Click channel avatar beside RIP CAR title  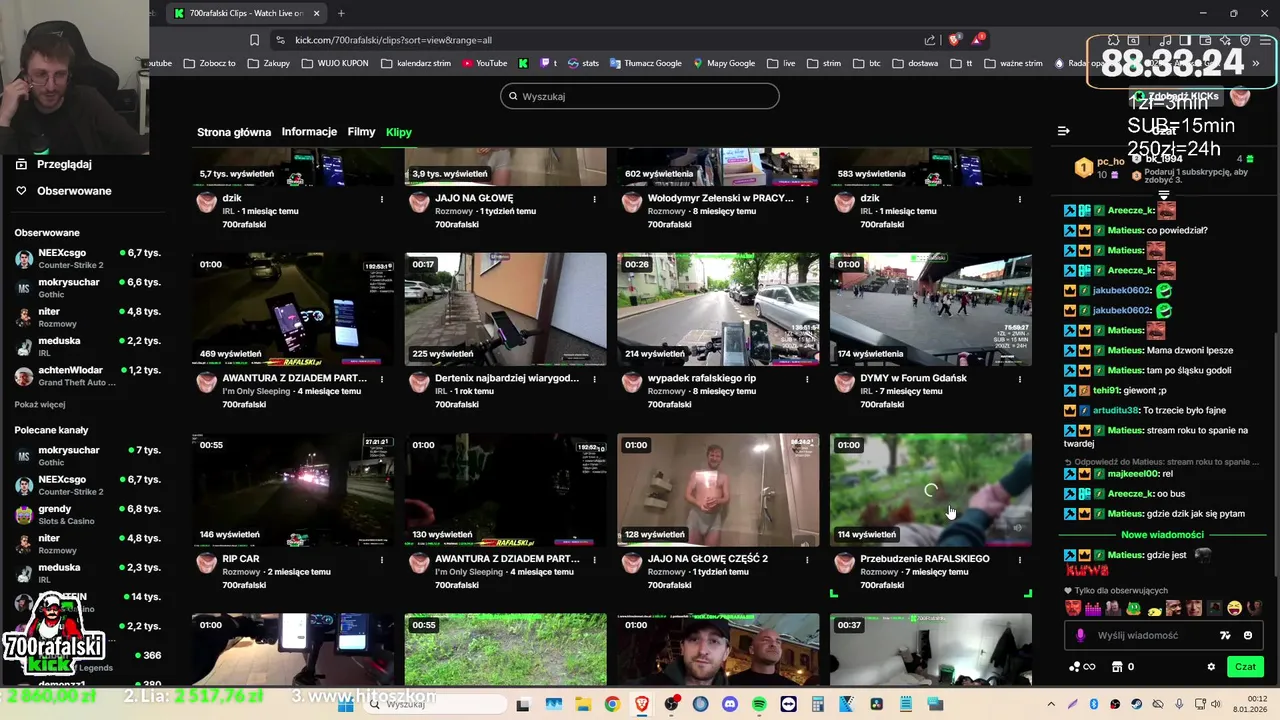pos(206,562)
